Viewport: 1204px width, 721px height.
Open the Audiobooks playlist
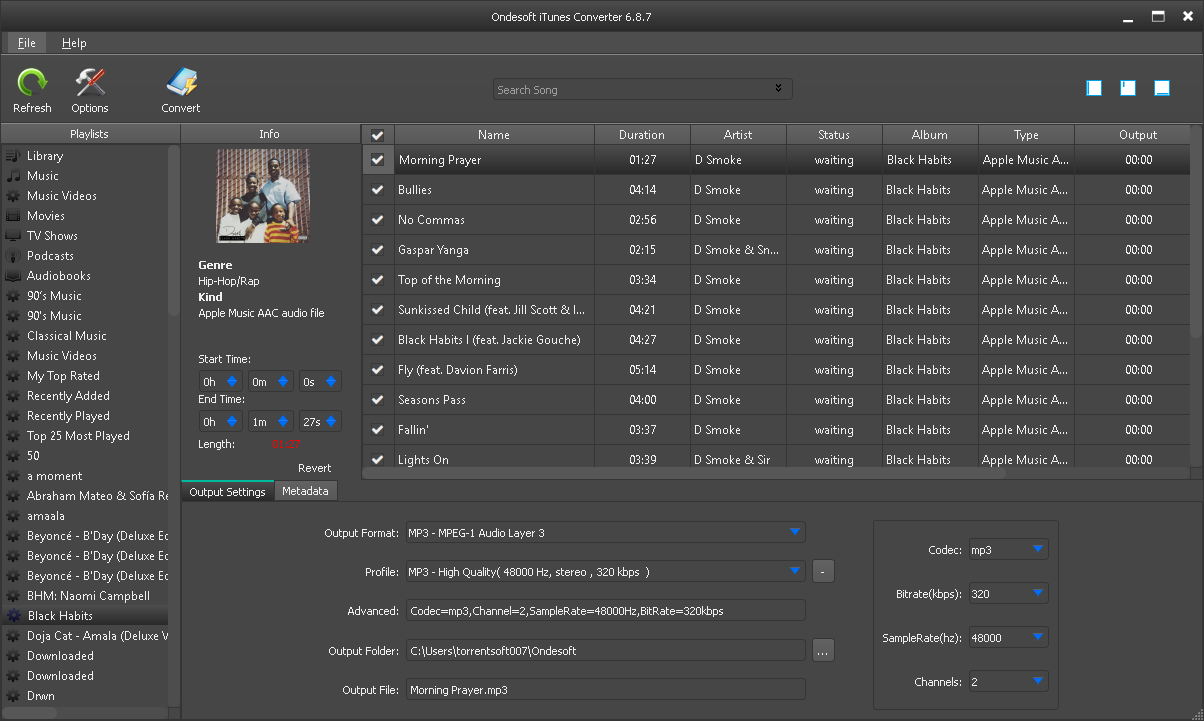[59, 276]
